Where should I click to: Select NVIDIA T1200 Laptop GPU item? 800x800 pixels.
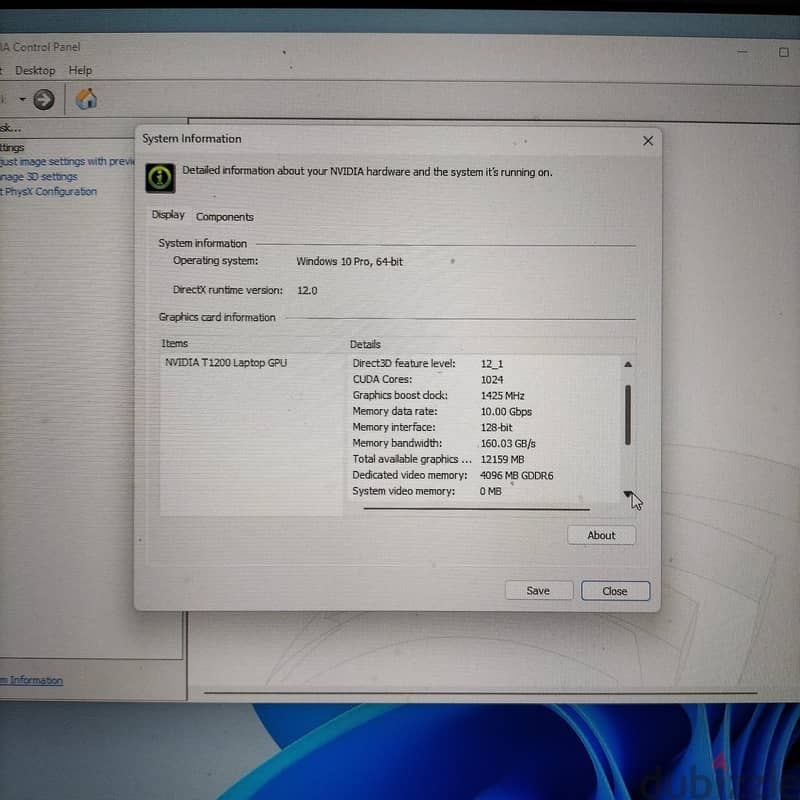point(226,363)
